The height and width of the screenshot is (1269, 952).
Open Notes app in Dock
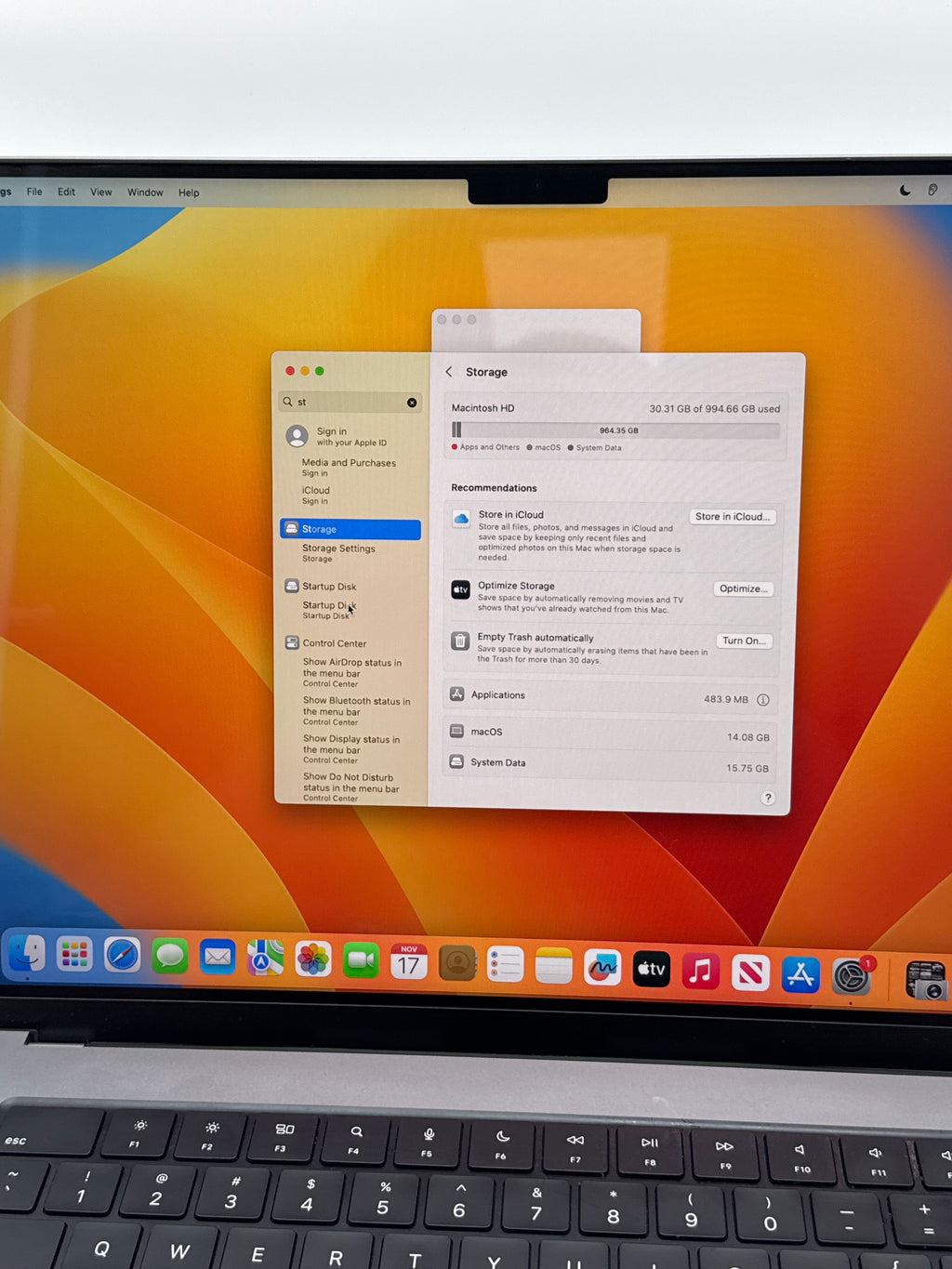tap(554, 967)
